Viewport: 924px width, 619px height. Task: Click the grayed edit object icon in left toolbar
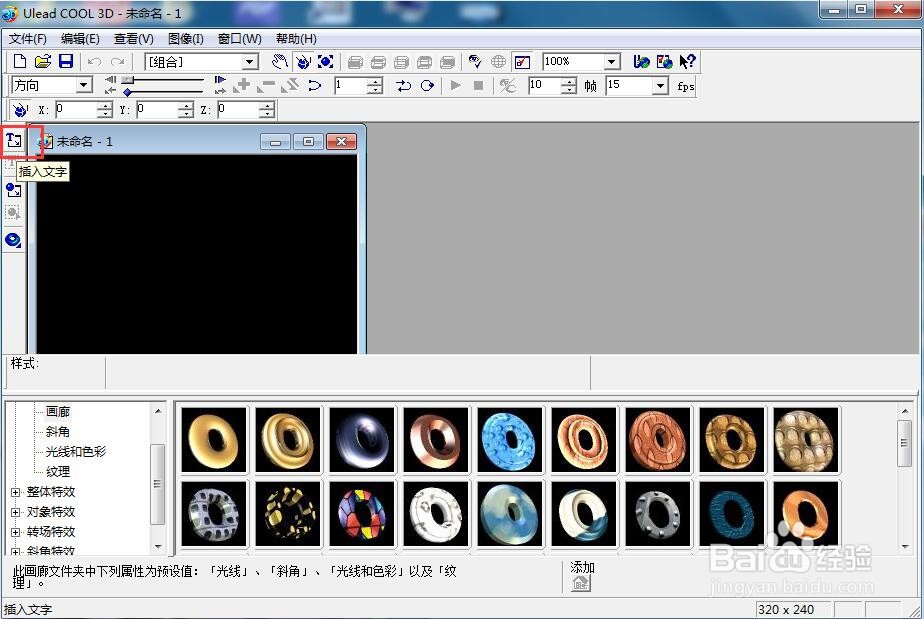point(13,213)
